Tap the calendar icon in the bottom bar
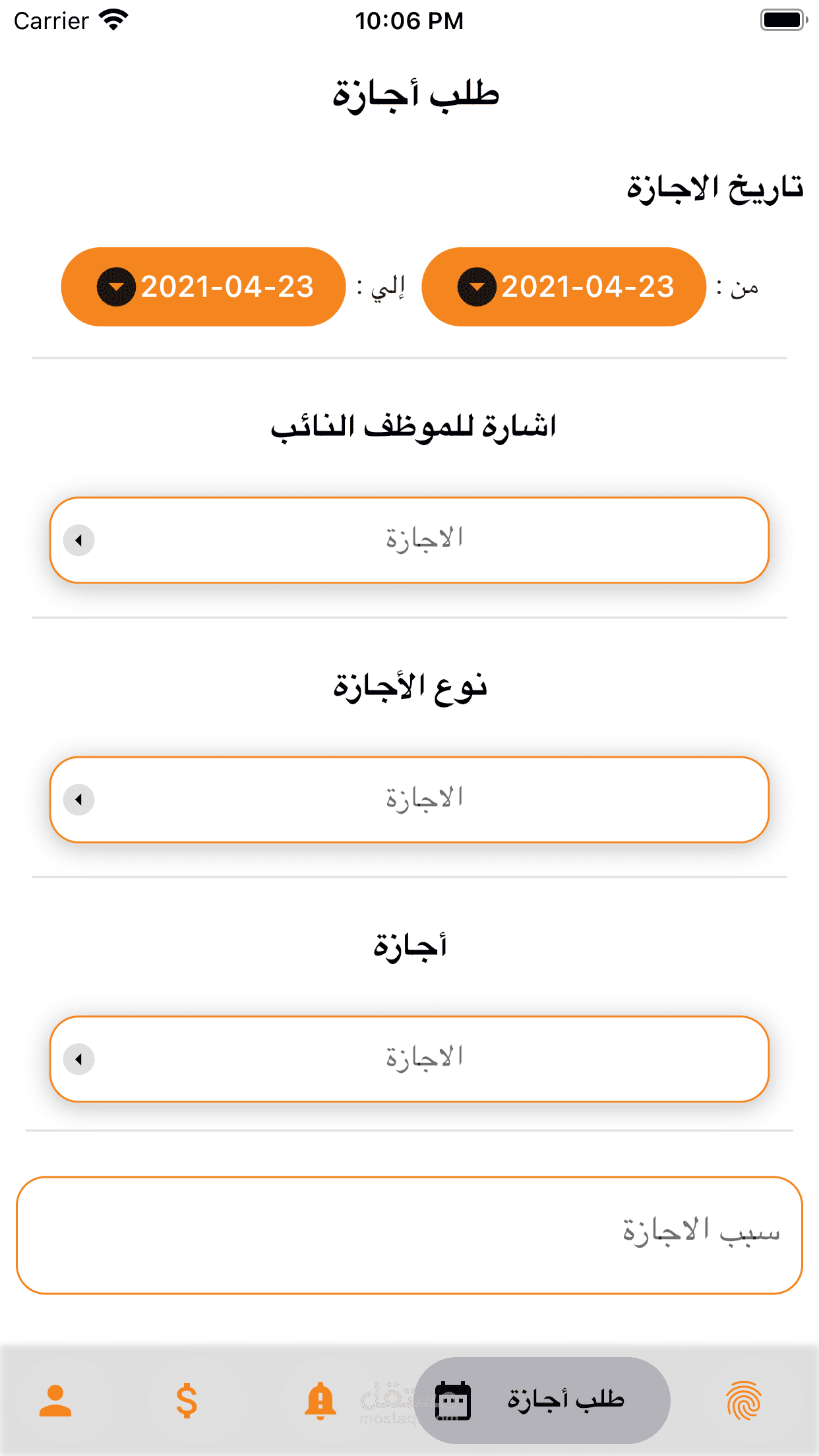Image resolution: width=819 pixels, height=1456 pixels. point(453,1401)
